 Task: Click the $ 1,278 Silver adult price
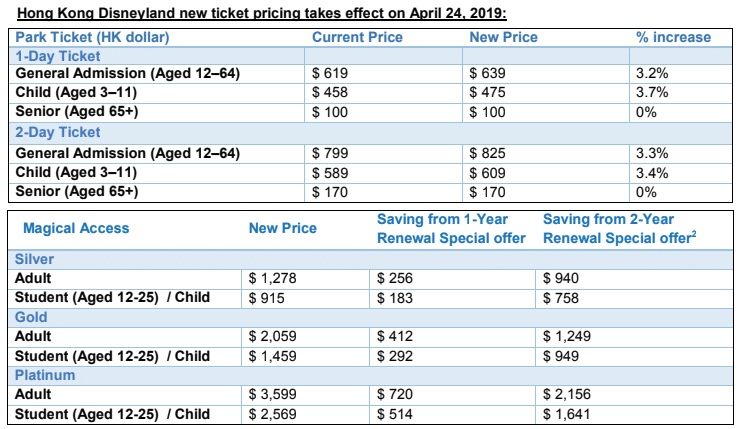click(x=270, y=278)
